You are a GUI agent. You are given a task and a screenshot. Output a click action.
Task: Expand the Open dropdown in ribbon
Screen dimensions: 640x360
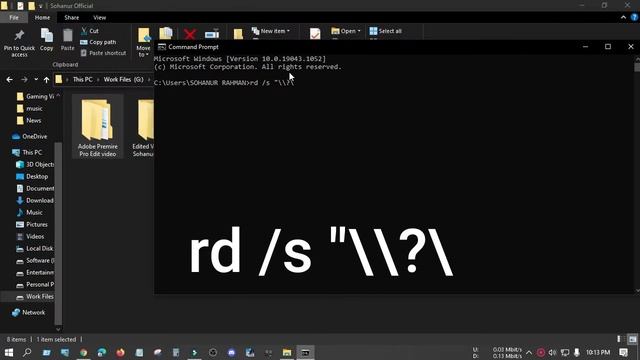[359, 31]
